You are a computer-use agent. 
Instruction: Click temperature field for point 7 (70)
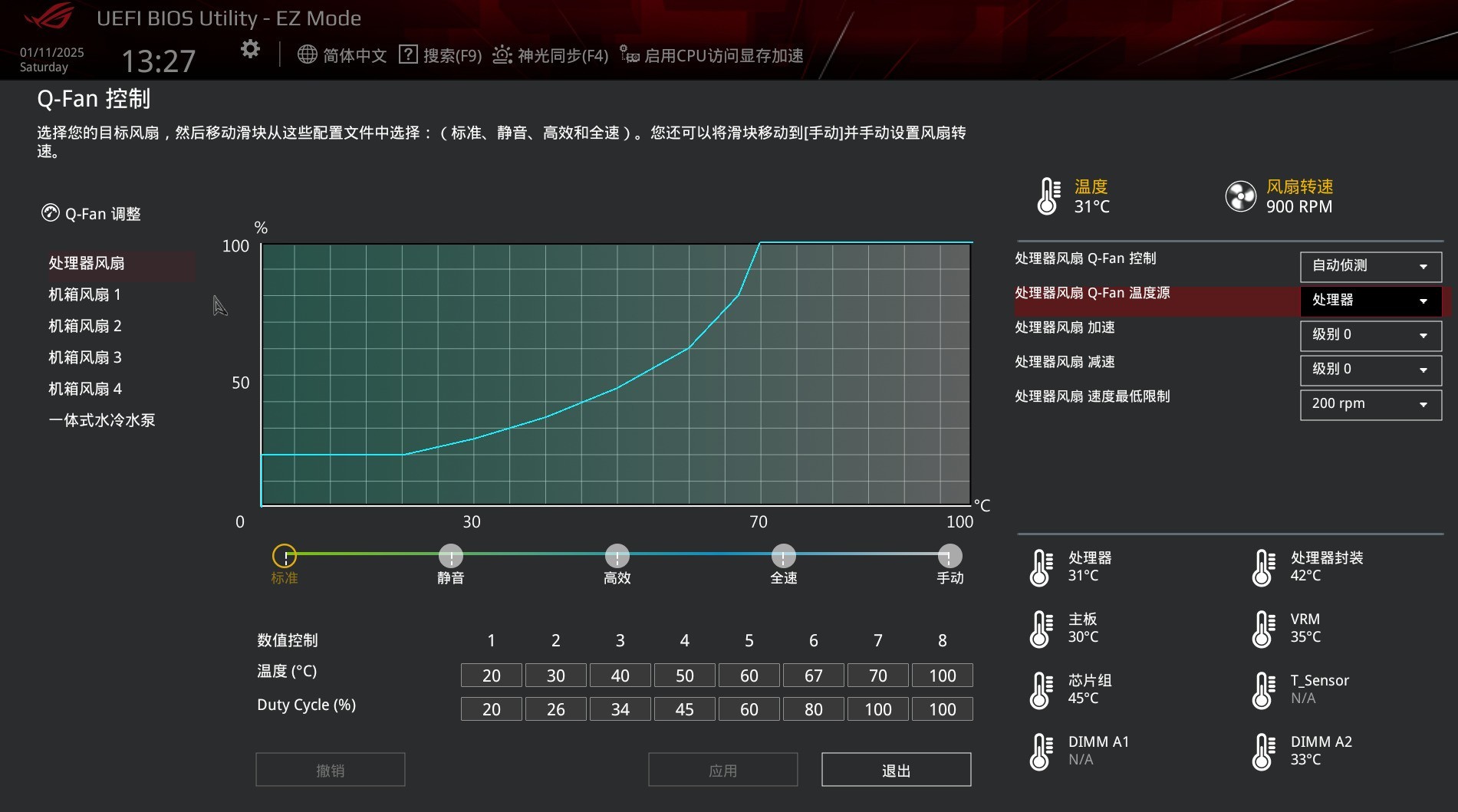[x=878, y=676]
